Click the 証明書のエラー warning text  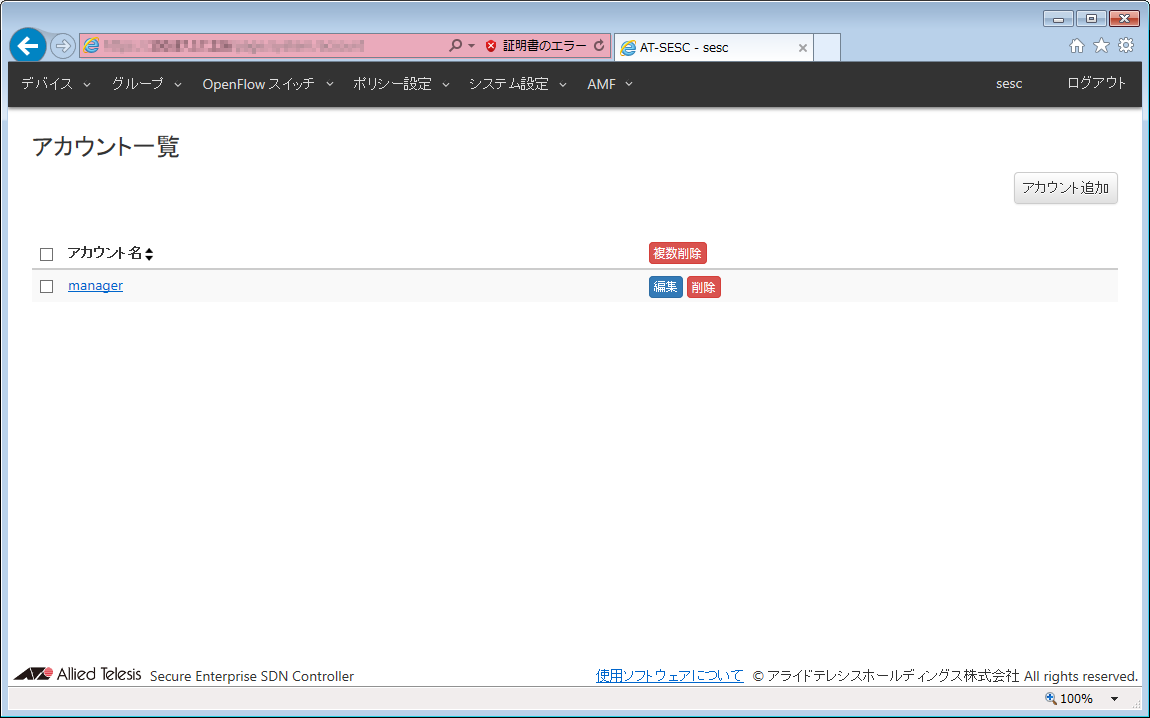point(544,45)
